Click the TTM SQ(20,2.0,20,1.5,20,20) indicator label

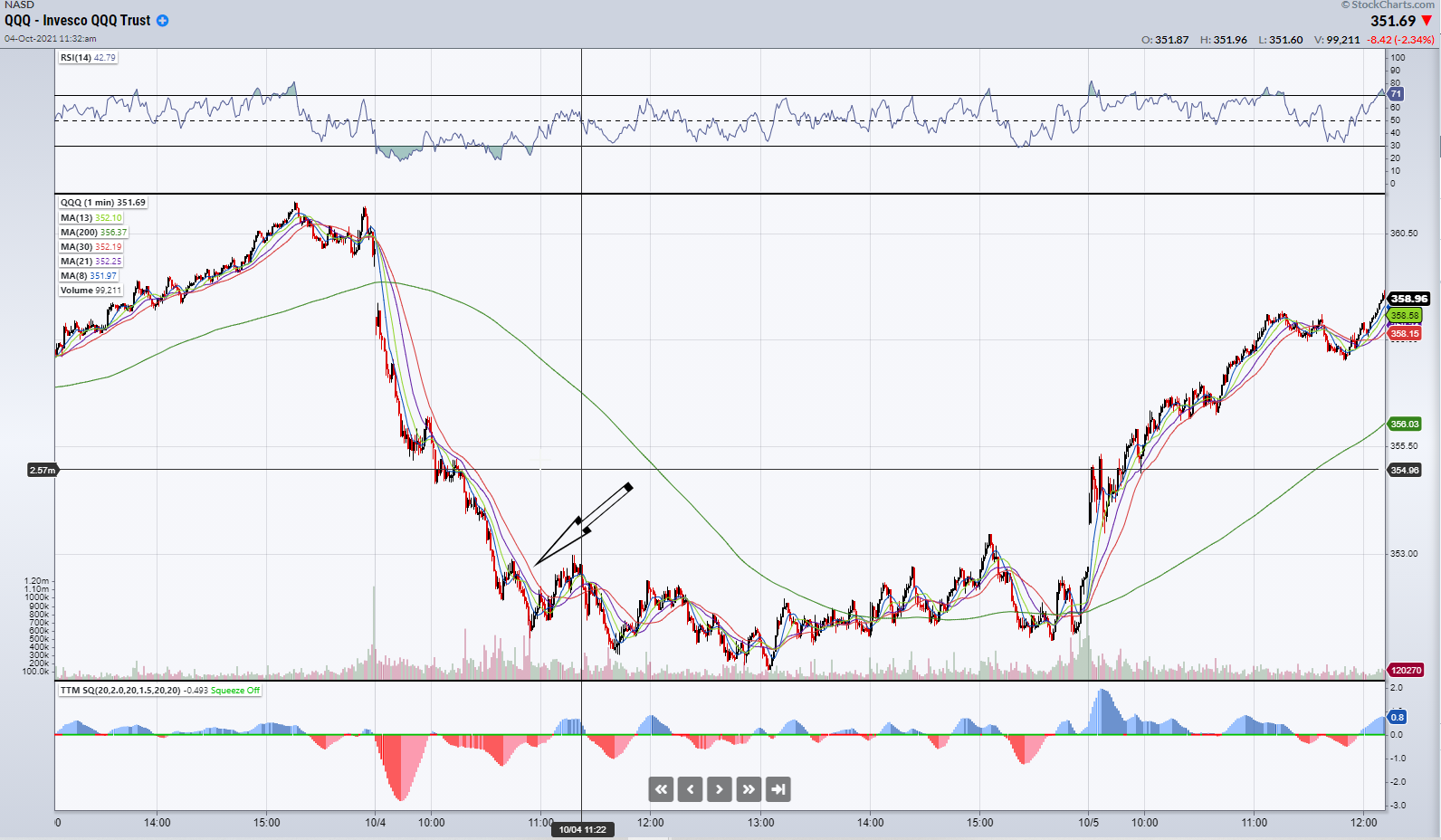pos(120,690)
